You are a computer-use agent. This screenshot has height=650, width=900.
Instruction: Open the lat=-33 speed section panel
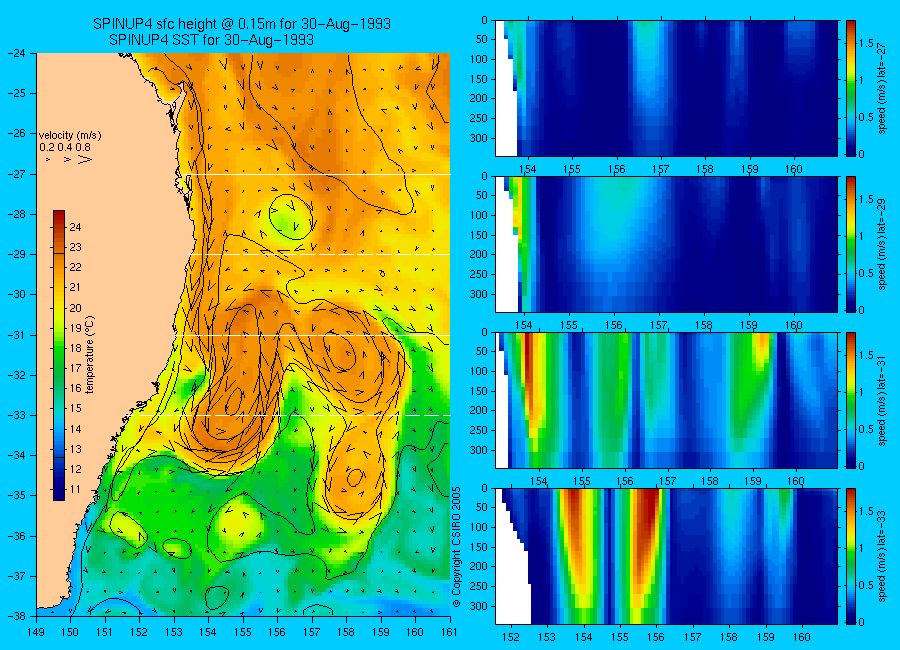[x=666, y=556]
